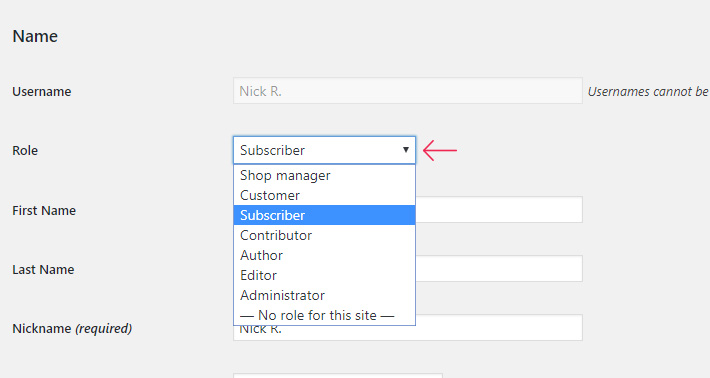Click the First Name label

(x=44, y=211)
